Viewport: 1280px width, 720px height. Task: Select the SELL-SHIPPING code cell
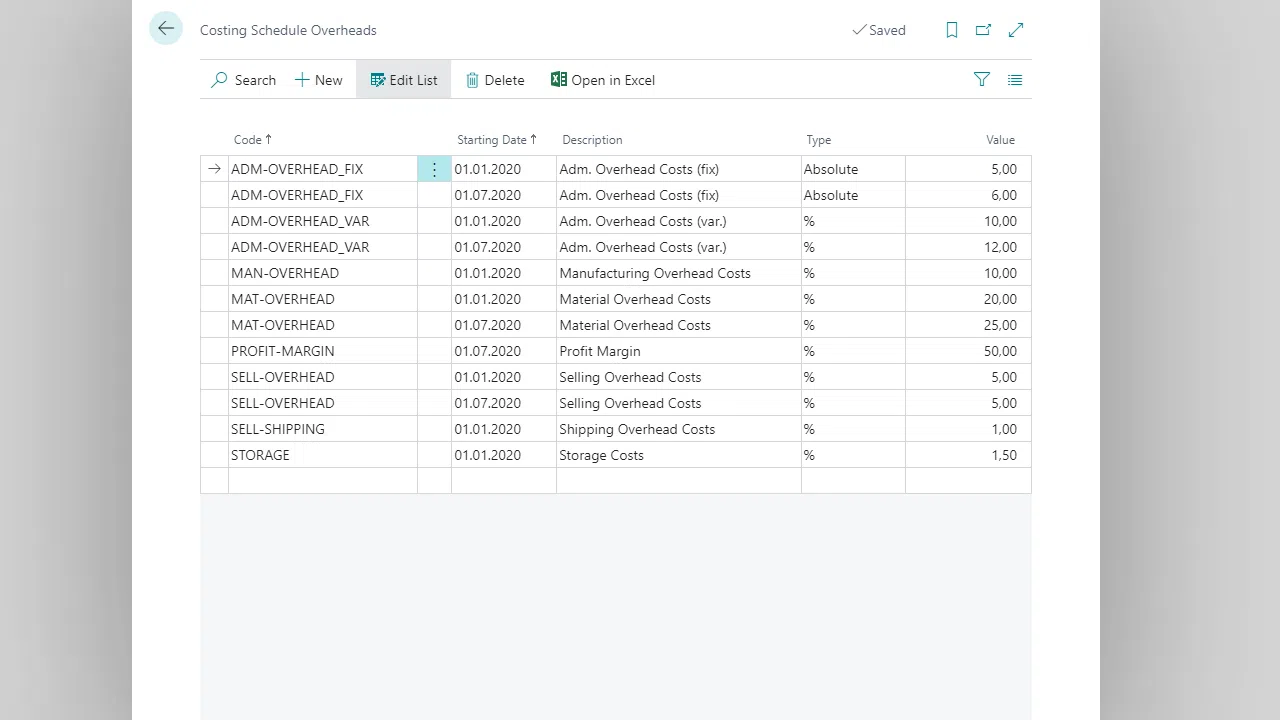click(x=323, y=429)
